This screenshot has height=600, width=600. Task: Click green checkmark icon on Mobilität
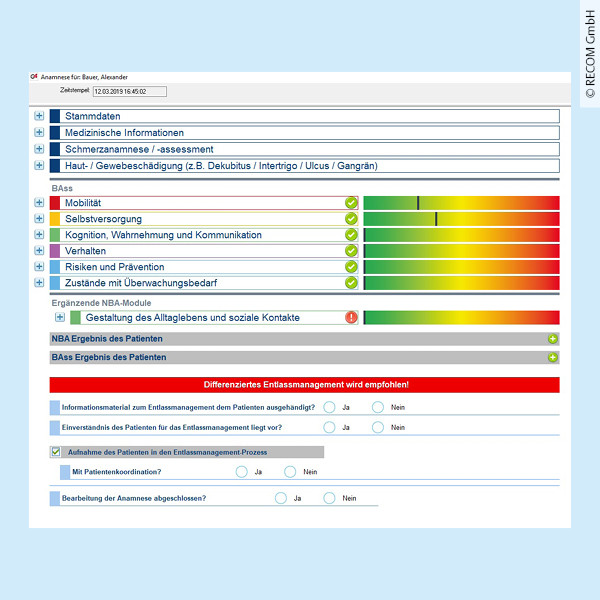(351, 202)
